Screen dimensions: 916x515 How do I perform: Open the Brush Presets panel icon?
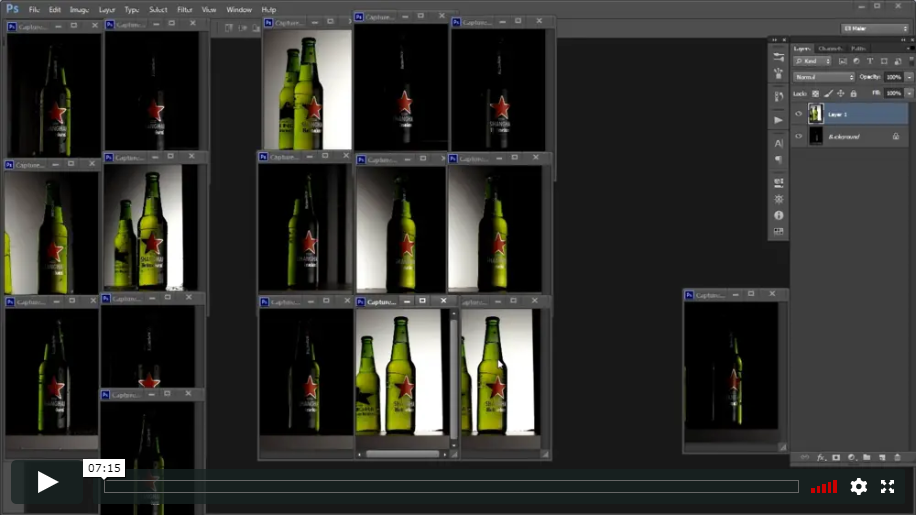[779, 57]
